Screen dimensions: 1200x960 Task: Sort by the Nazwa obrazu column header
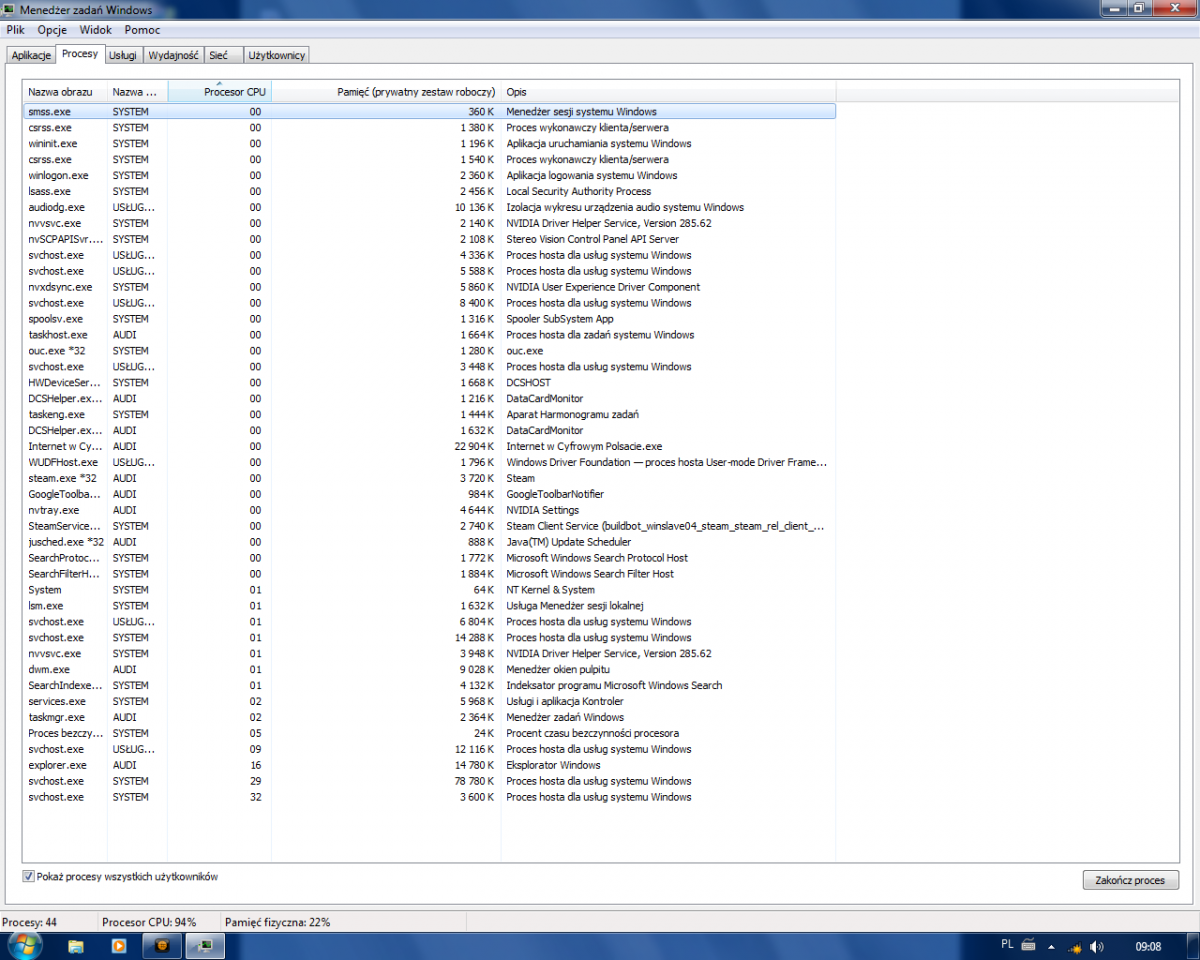(65, 92)
